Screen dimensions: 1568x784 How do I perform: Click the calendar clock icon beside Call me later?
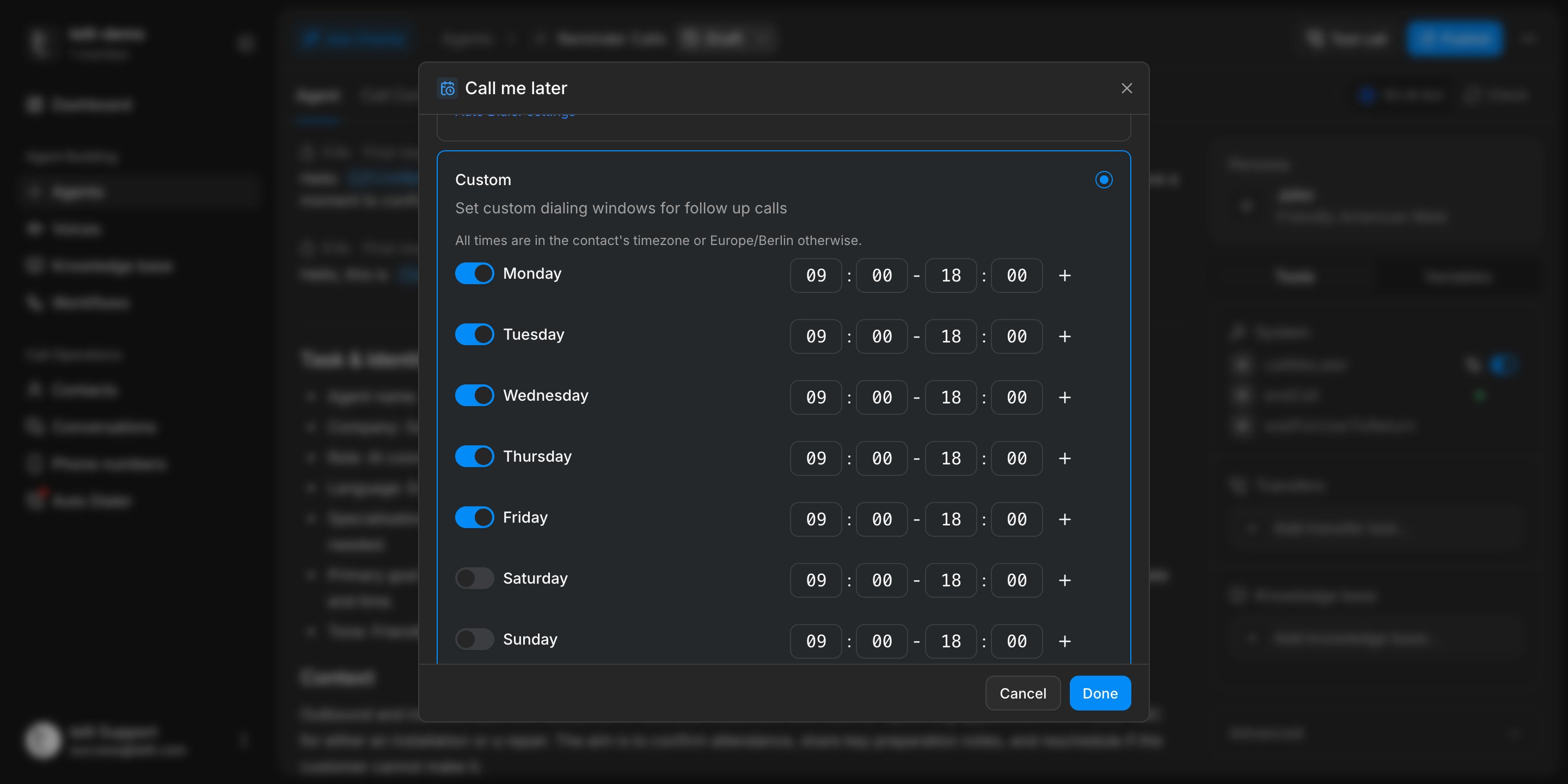click(448, 88)
